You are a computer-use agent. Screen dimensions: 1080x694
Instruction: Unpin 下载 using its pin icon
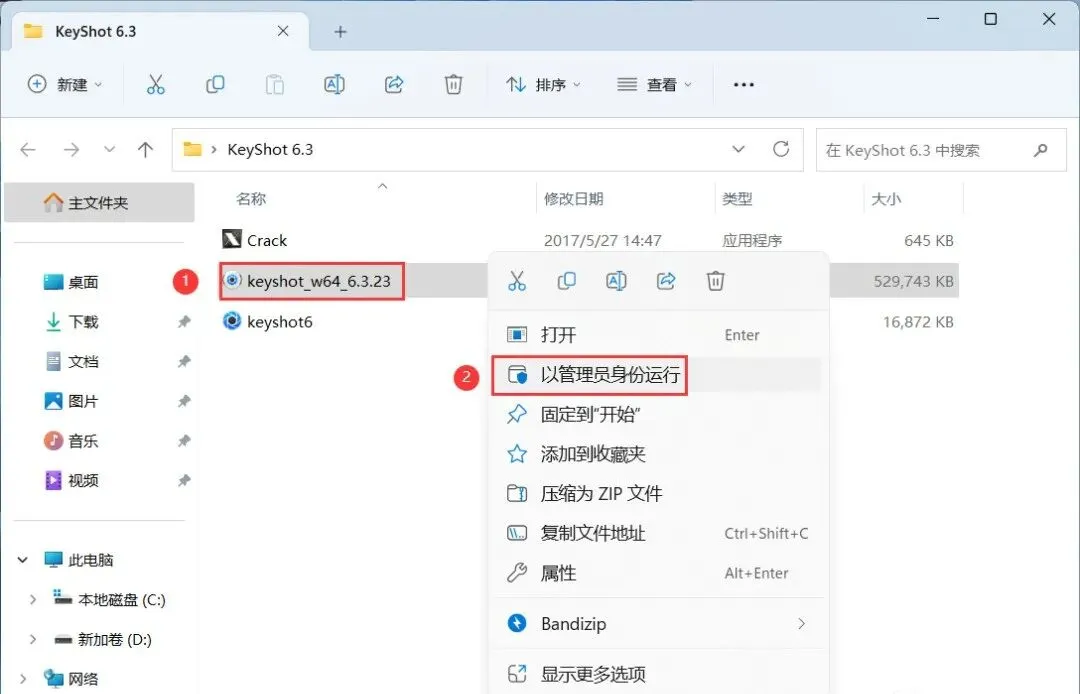pos(183,322)
